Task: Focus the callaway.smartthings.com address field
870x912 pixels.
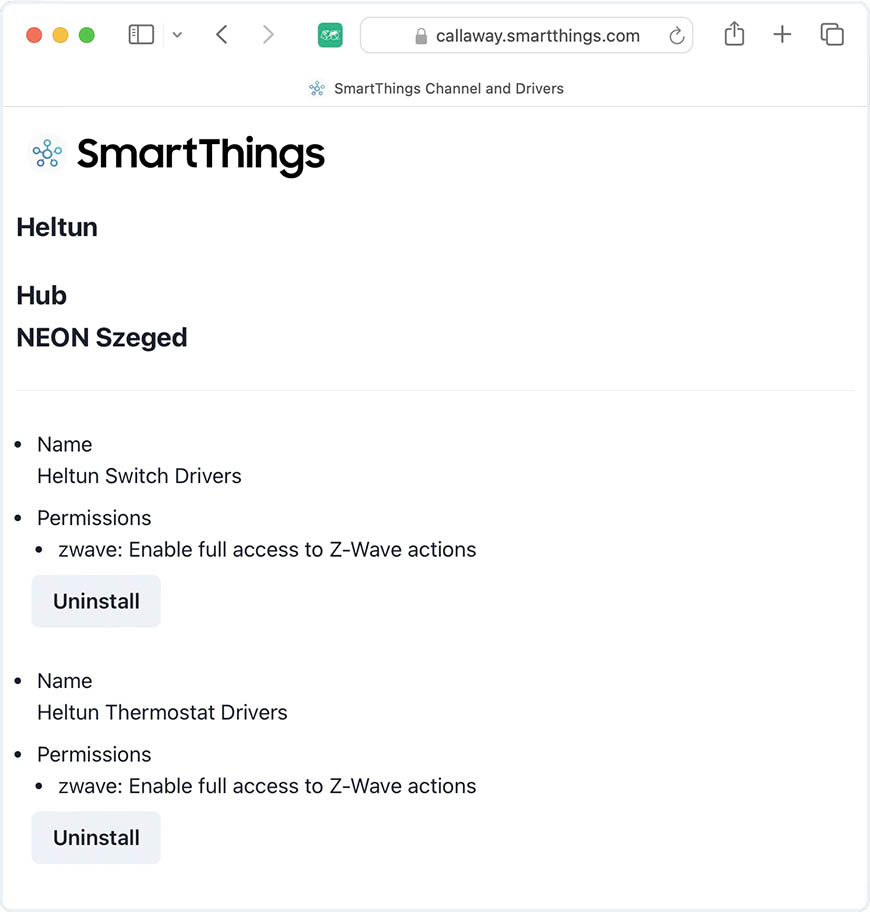Action: (x=538, y=36)
